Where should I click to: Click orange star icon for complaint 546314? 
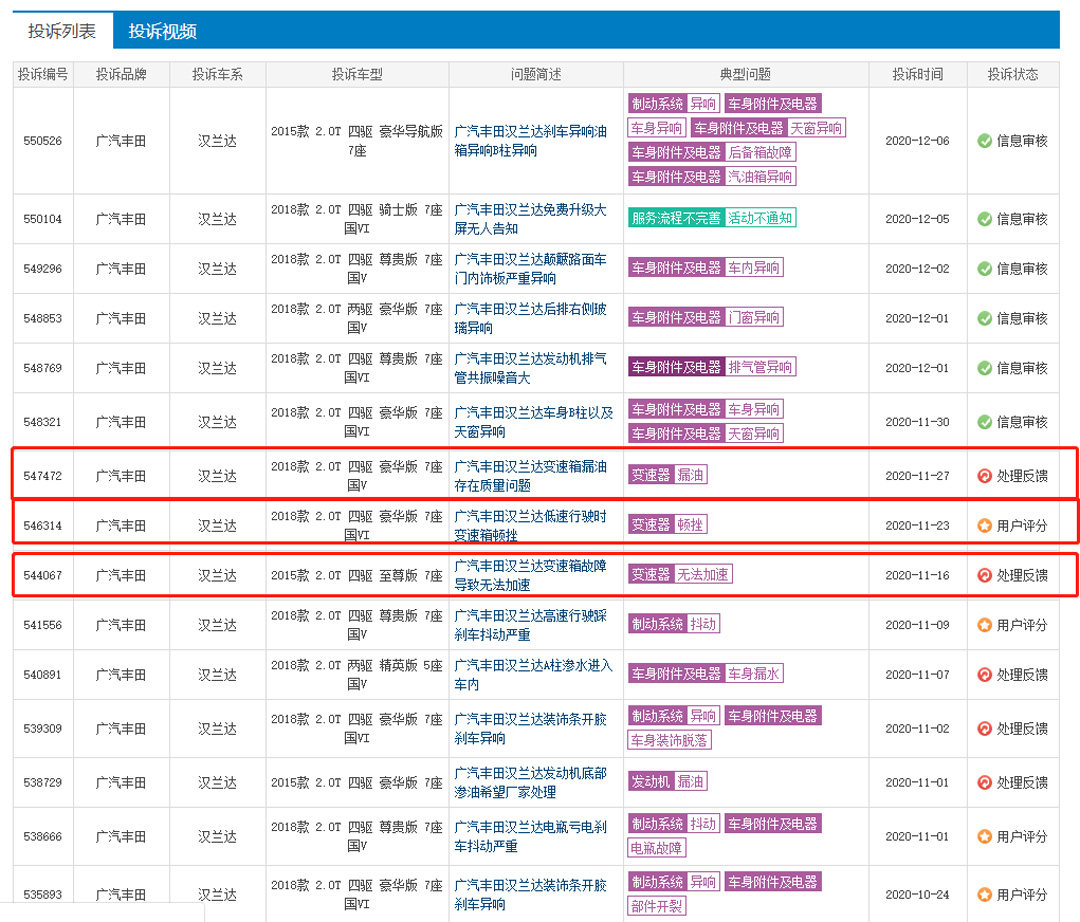[x=984, y=526]
